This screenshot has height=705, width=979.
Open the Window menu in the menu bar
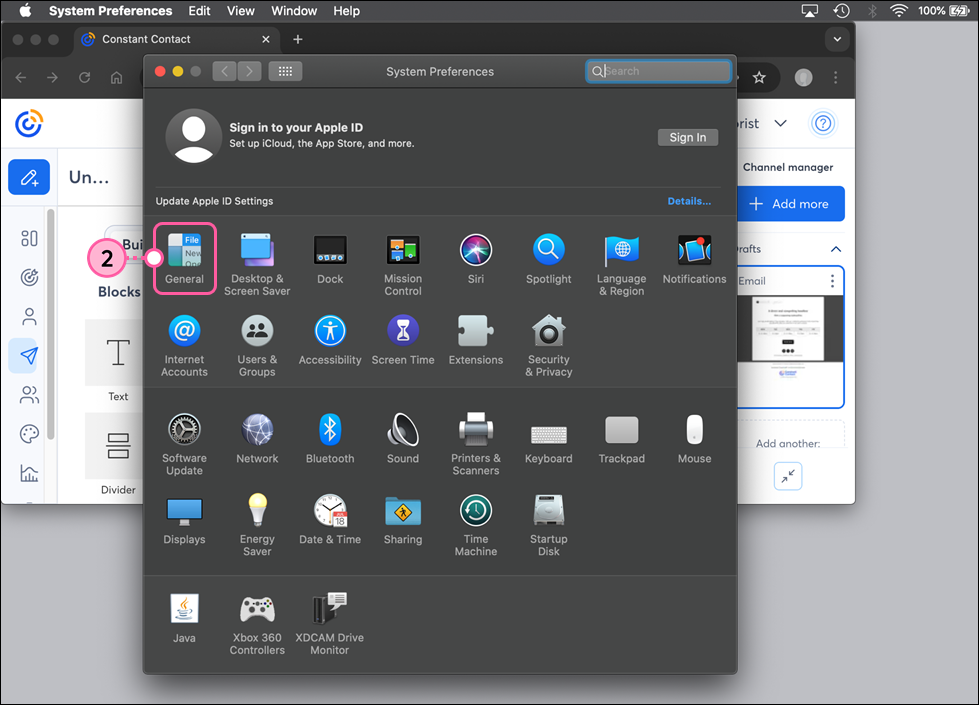(294, 11)
